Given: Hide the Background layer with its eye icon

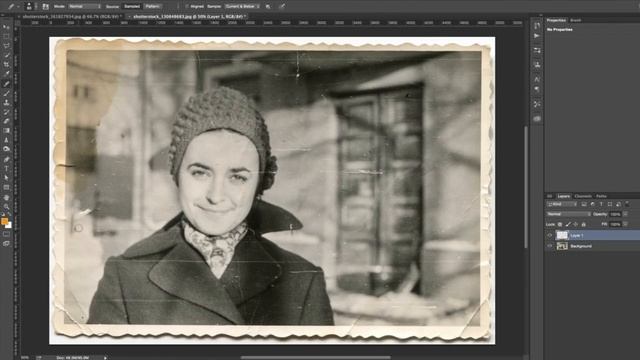Looking at the screenshot, I should point(550,246).
